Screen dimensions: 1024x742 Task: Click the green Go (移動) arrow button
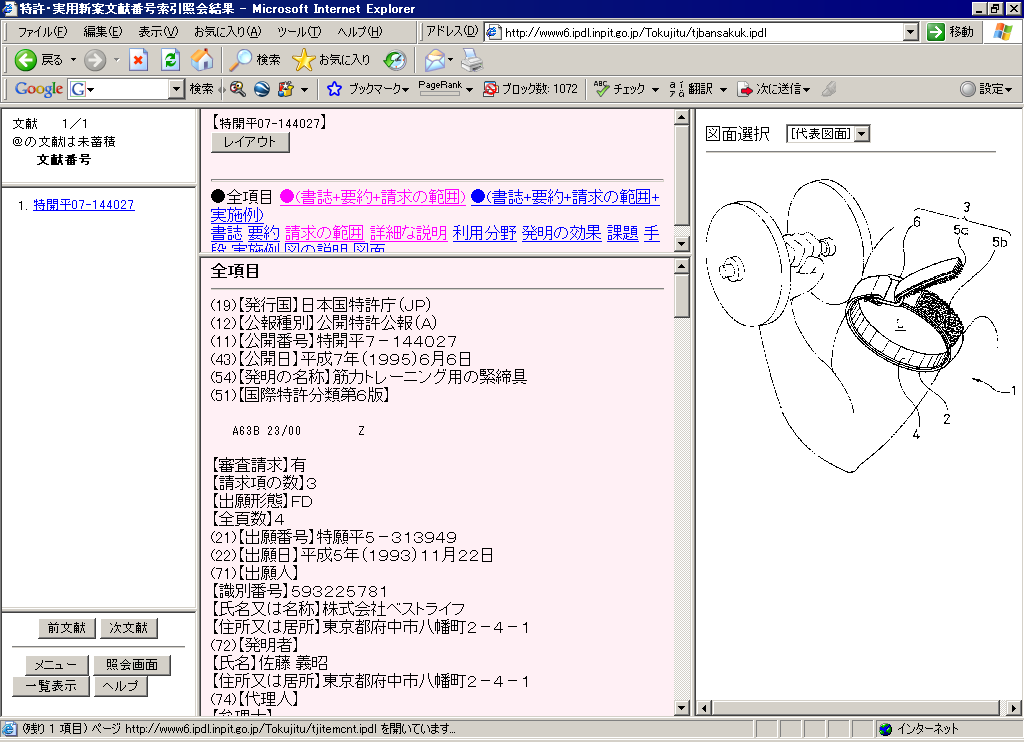pyautogui.click(x=936, y=32)
